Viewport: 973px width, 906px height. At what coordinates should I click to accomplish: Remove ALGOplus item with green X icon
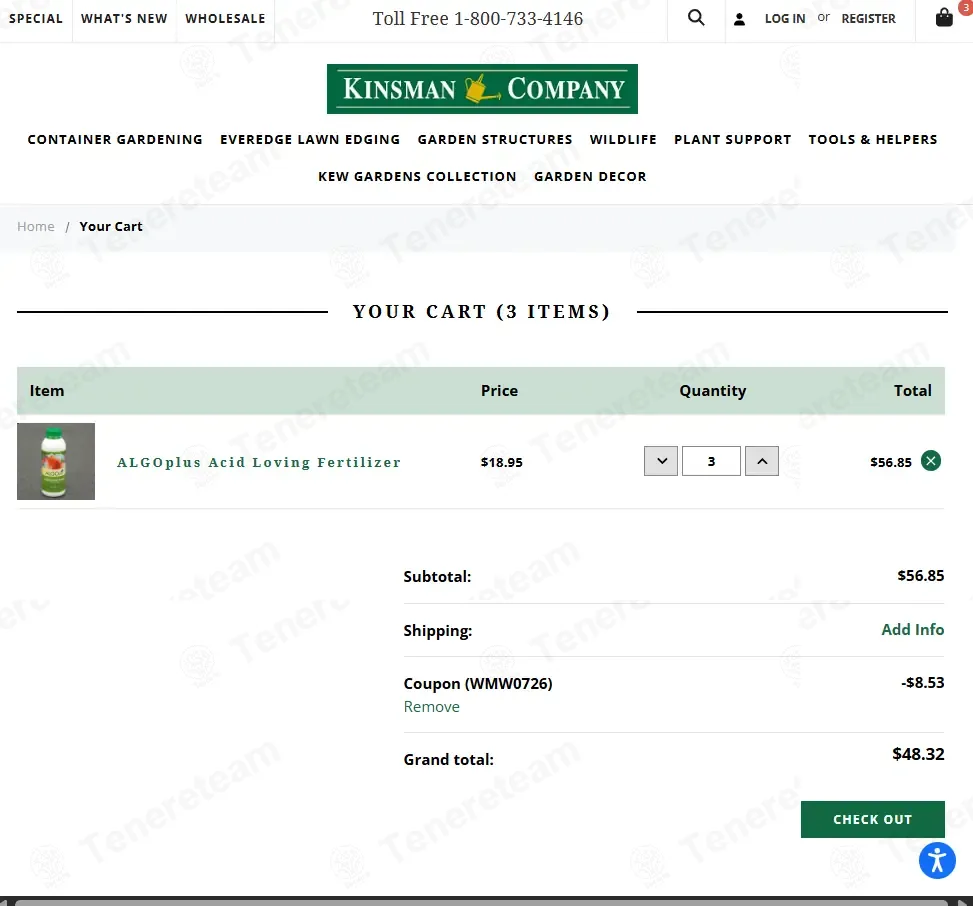tap(930, 461)
